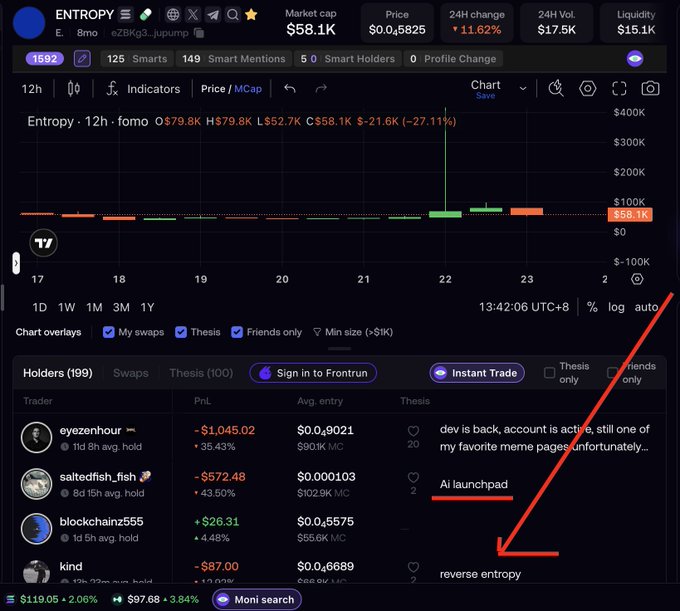Open the price axis settings gear
This screenshot has width=680, height=611.
point(637,279)
